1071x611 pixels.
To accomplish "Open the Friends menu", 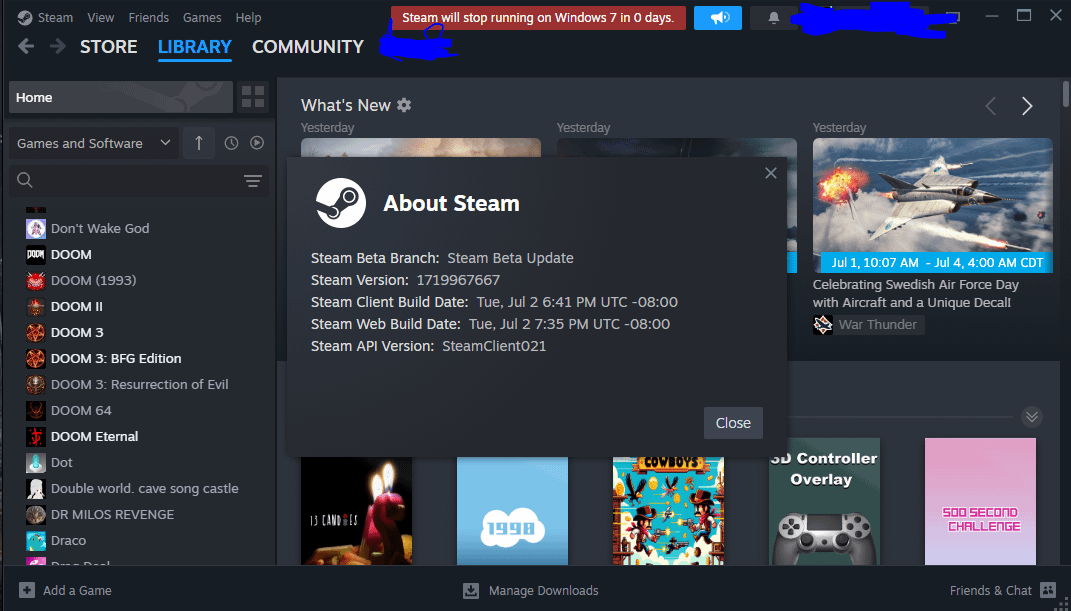I will pyautogui.click(x=148, y=18).
